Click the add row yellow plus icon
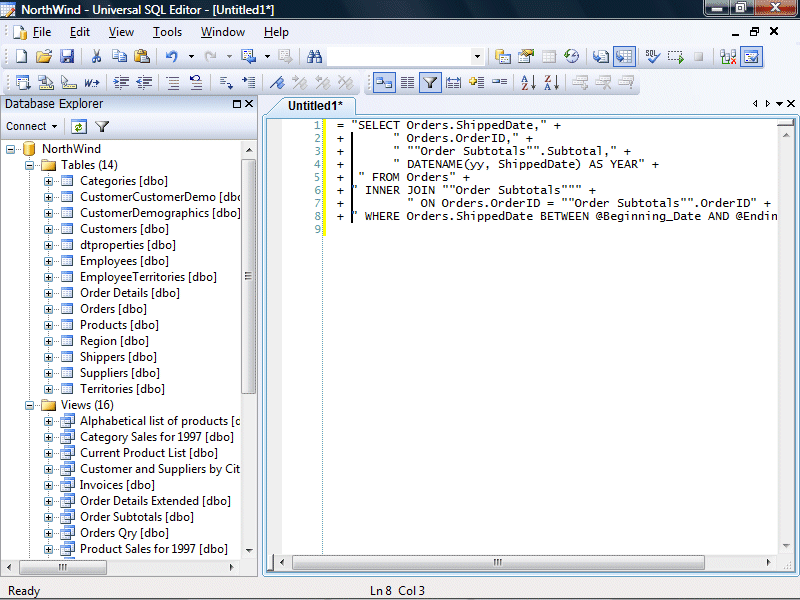800x600 pixels. [476, 82]
